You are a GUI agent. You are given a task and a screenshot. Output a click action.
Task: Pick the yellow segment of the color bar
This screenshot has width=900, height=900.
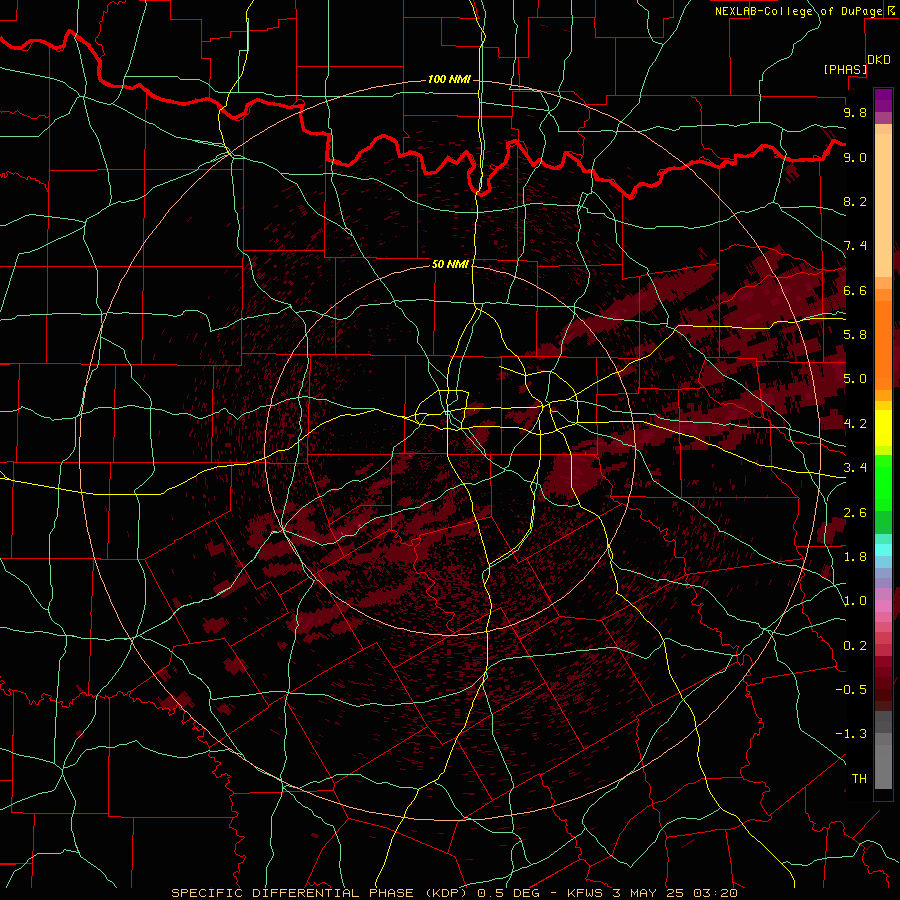(x=883, y=428)
